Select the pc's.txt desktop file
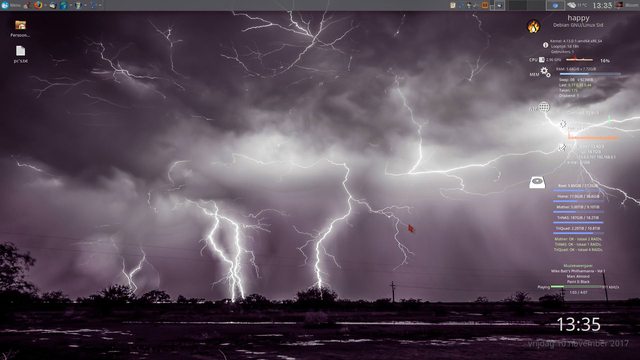This screenshot has width=640, height=360. coord(20,54)
